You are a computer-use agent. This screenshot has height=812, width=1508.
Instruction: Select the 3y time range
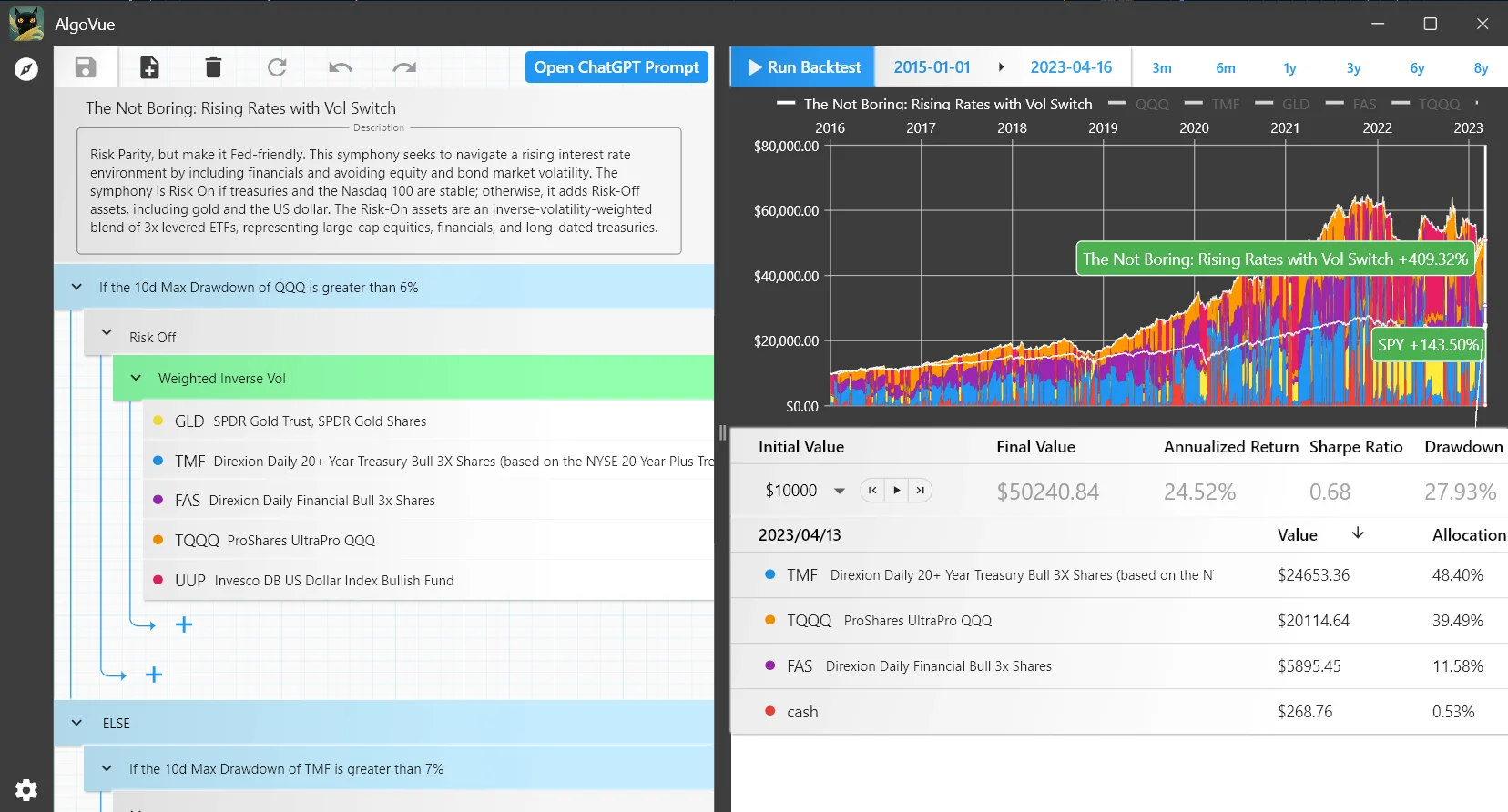[1353, 68]
